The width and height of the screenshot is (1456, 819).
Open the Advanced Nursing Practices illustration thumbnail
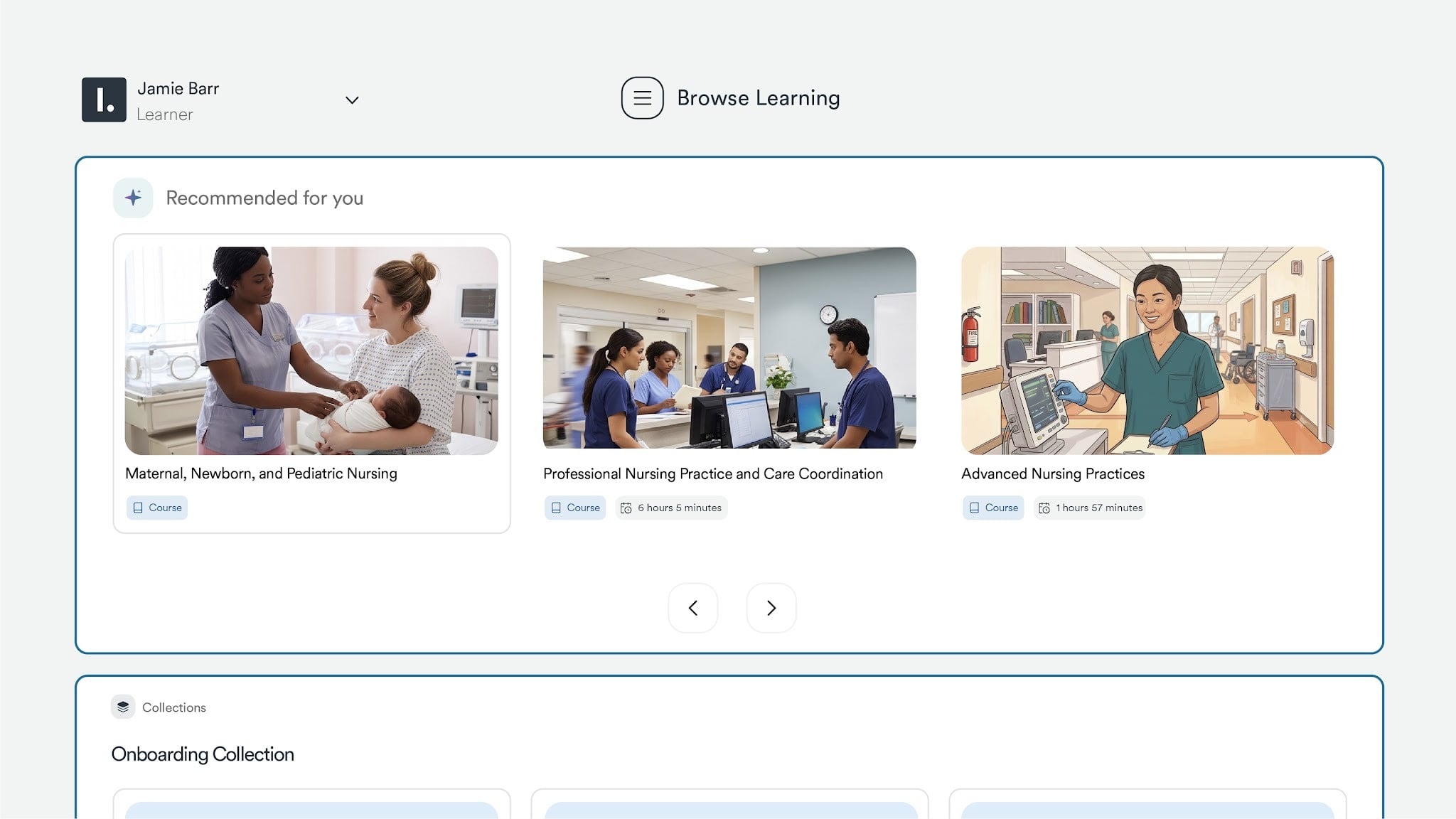click(1147, 350)
